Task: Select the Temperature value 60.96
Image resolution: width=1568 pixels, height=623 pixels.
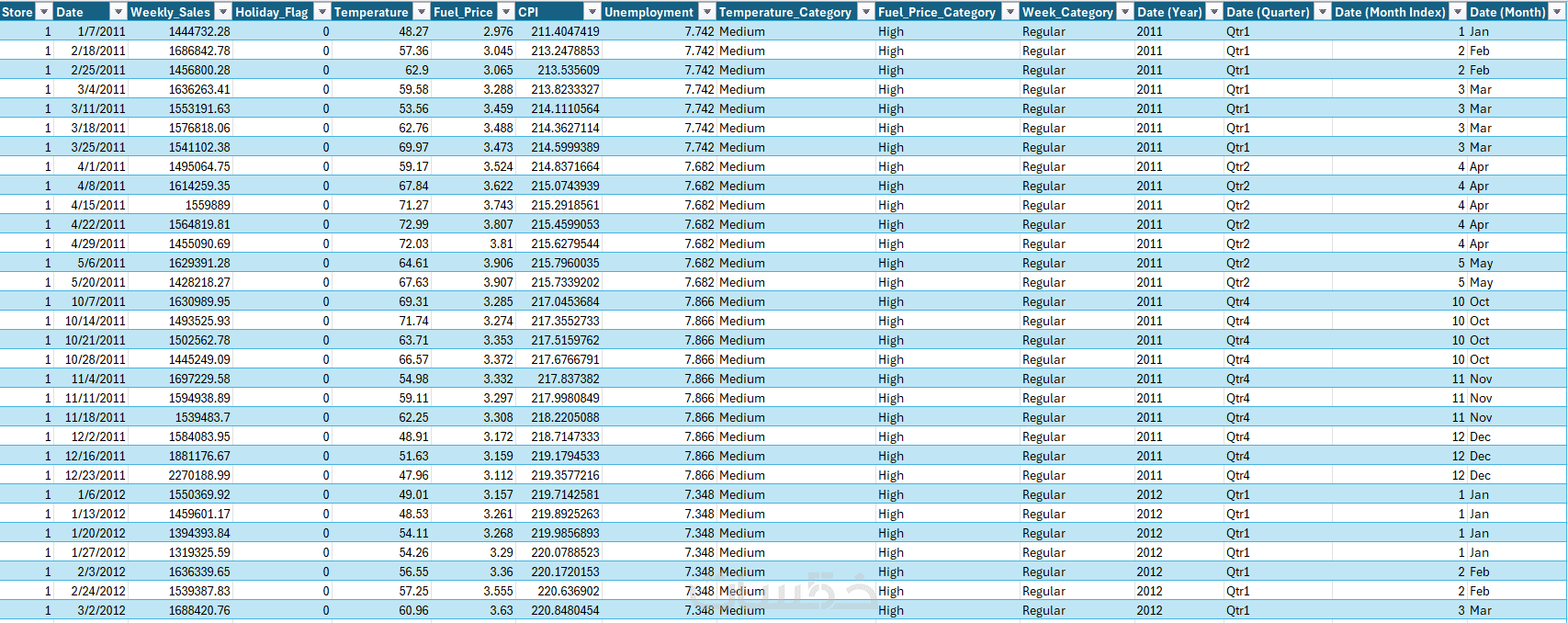Action: pyautogui.click(x=413, y=610)
